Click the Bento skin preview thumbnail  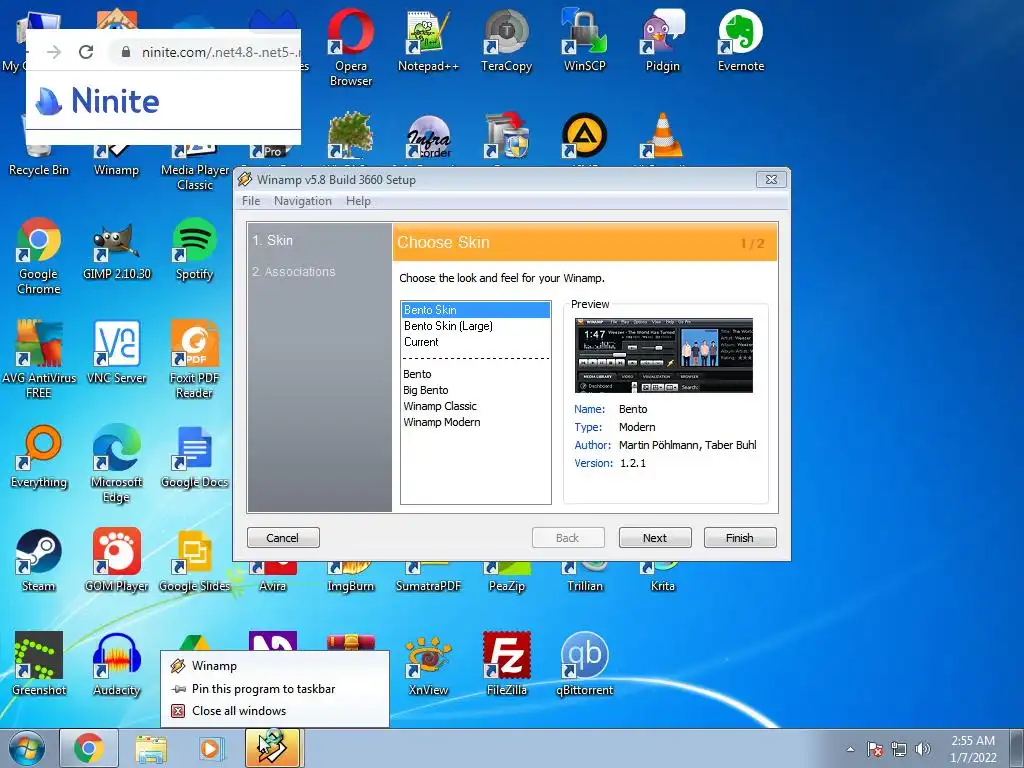tap(664, 355)
